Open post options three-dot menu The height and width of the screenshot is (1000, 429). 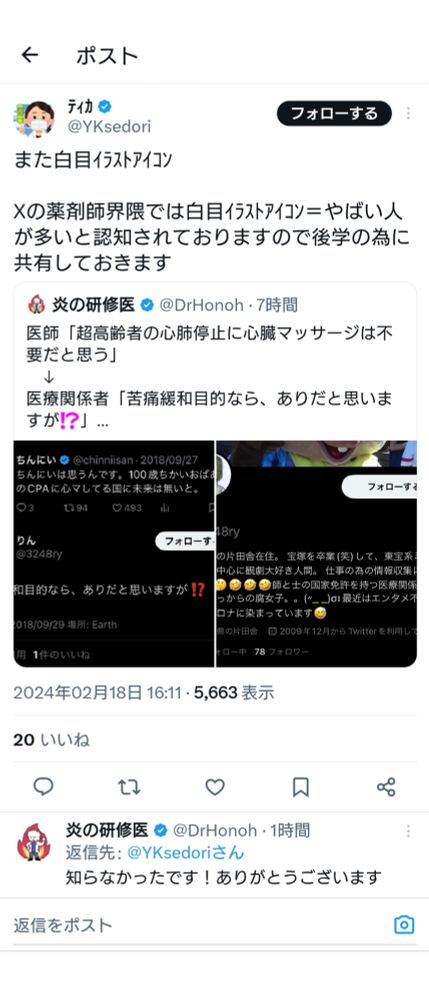coord(408,114)
